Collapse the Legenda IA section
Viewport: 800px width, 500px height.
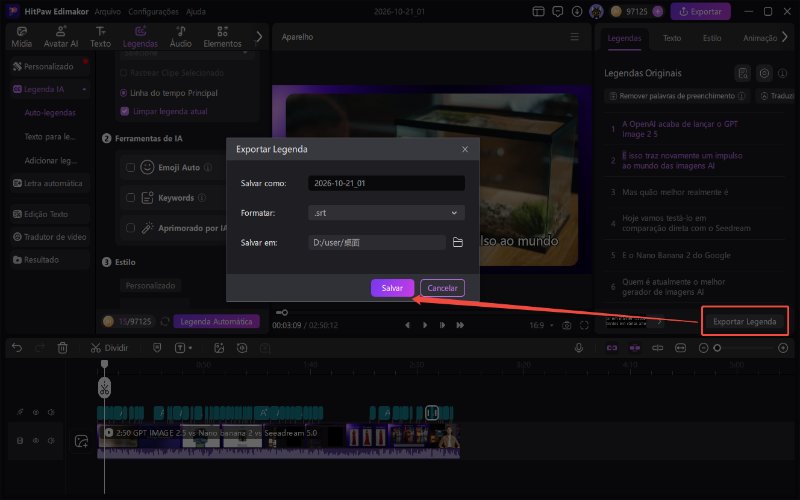pos(84,89)
